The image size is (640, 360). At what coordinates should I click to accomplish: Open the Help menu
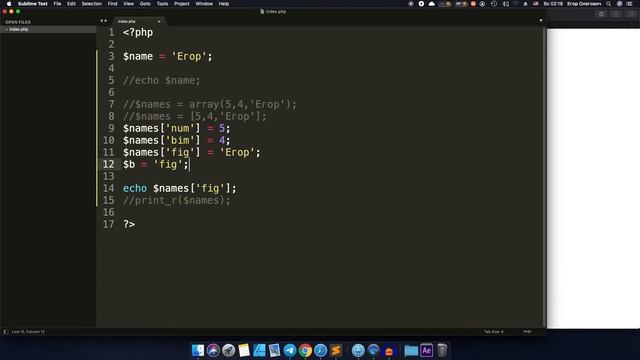click(224, 4)
